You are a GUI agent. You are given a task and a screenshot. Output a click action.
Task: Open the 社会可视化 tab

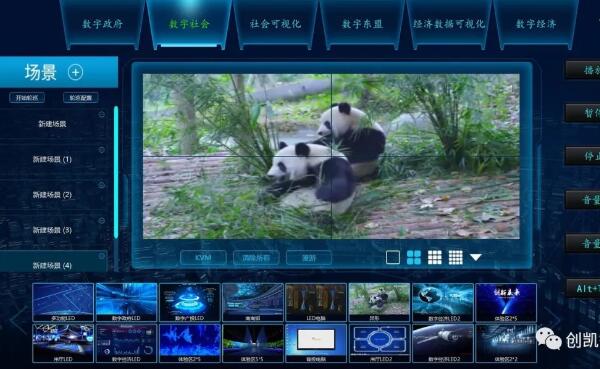[x=276, y=24]
